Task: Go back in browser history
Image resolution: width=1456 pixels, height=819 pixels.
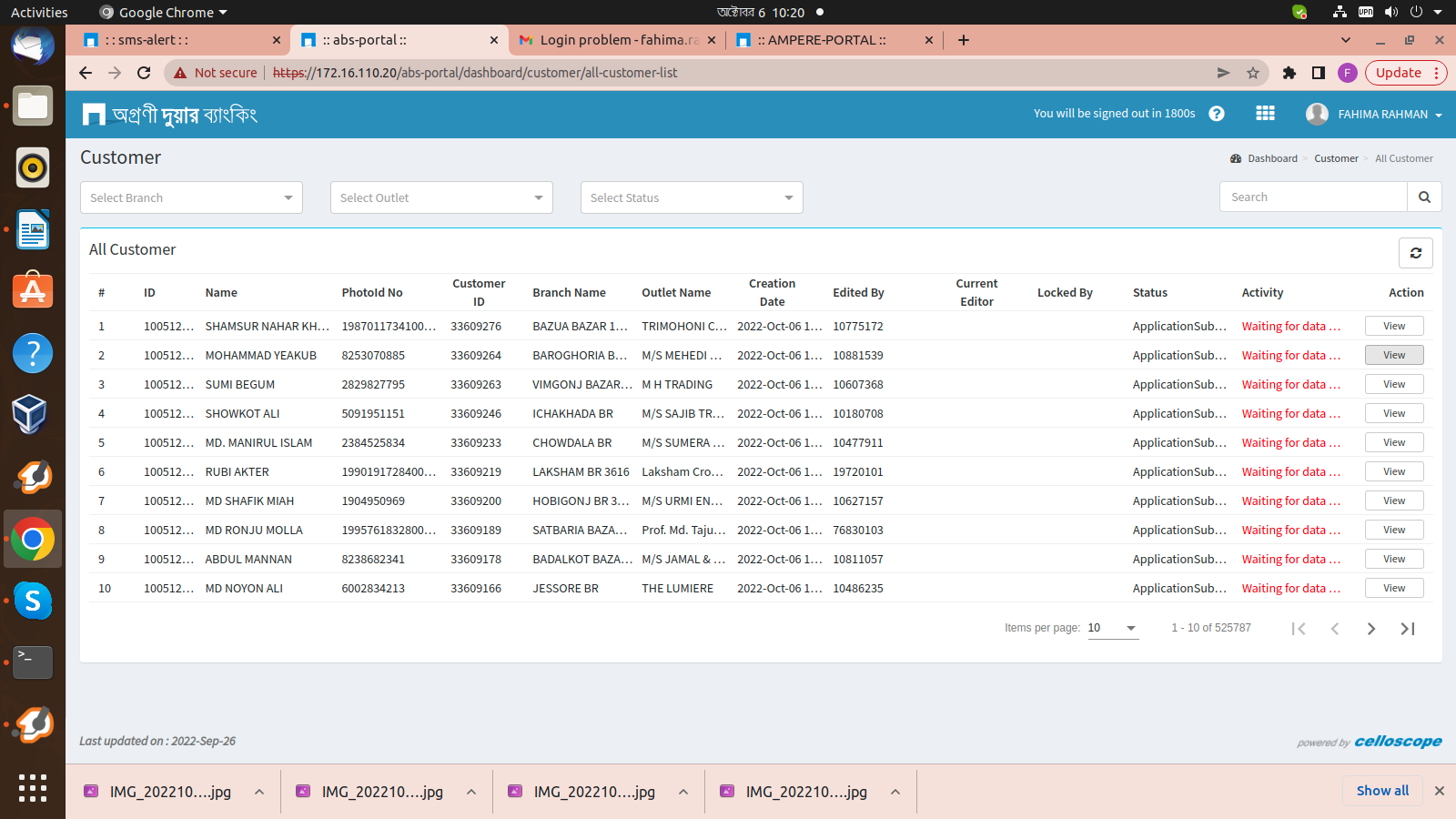Action: pos(86,73)
